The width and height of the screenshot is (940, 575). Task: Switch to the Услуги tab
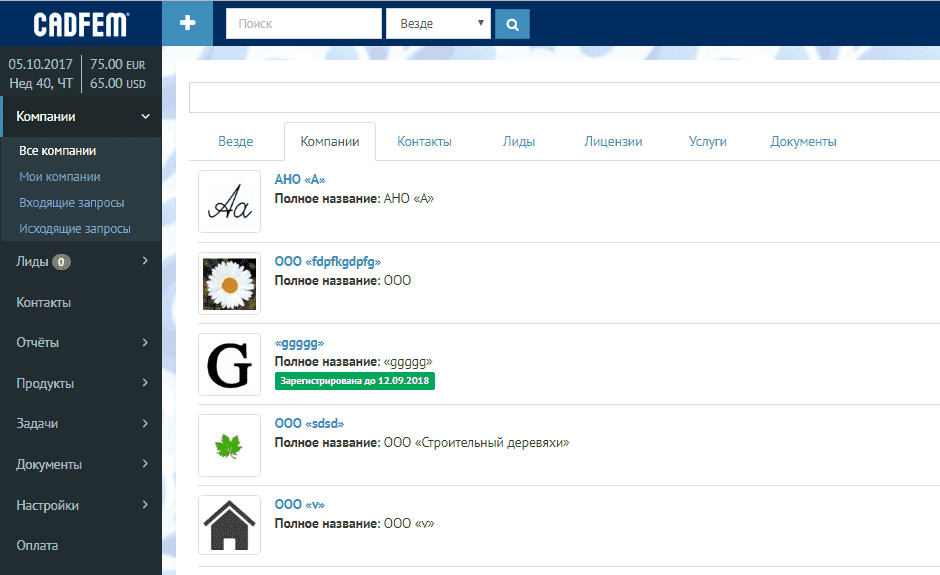(x=707, y=142)
